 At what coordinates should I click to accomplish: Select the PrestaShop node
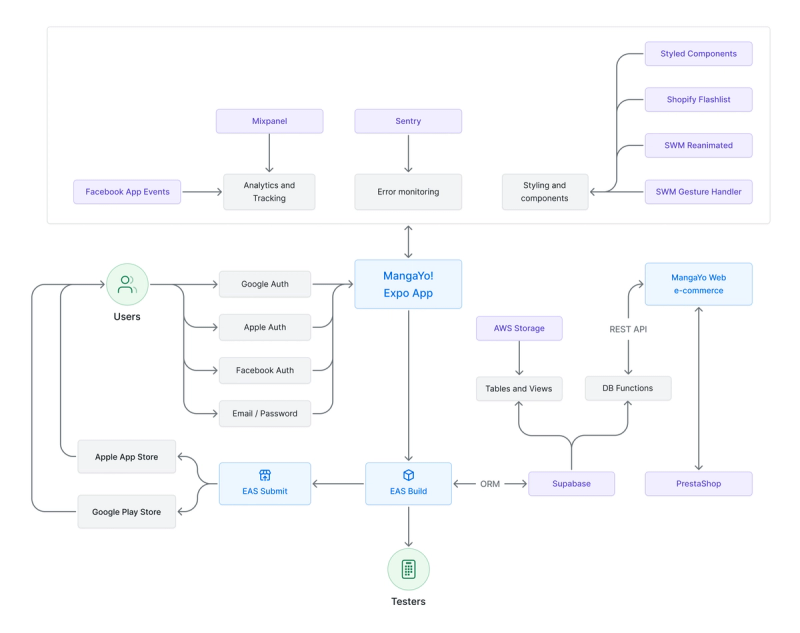(x=699, y=483)
